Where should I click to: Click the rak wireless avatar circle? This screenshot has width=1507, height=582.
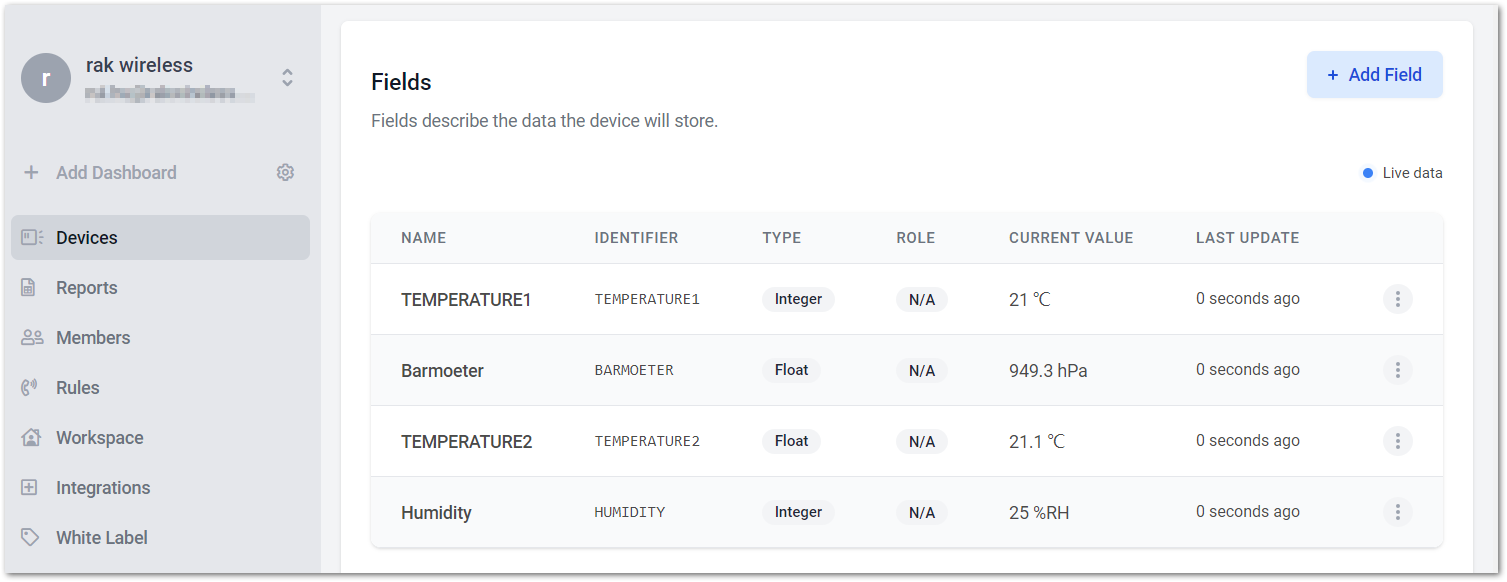[46, 78]
